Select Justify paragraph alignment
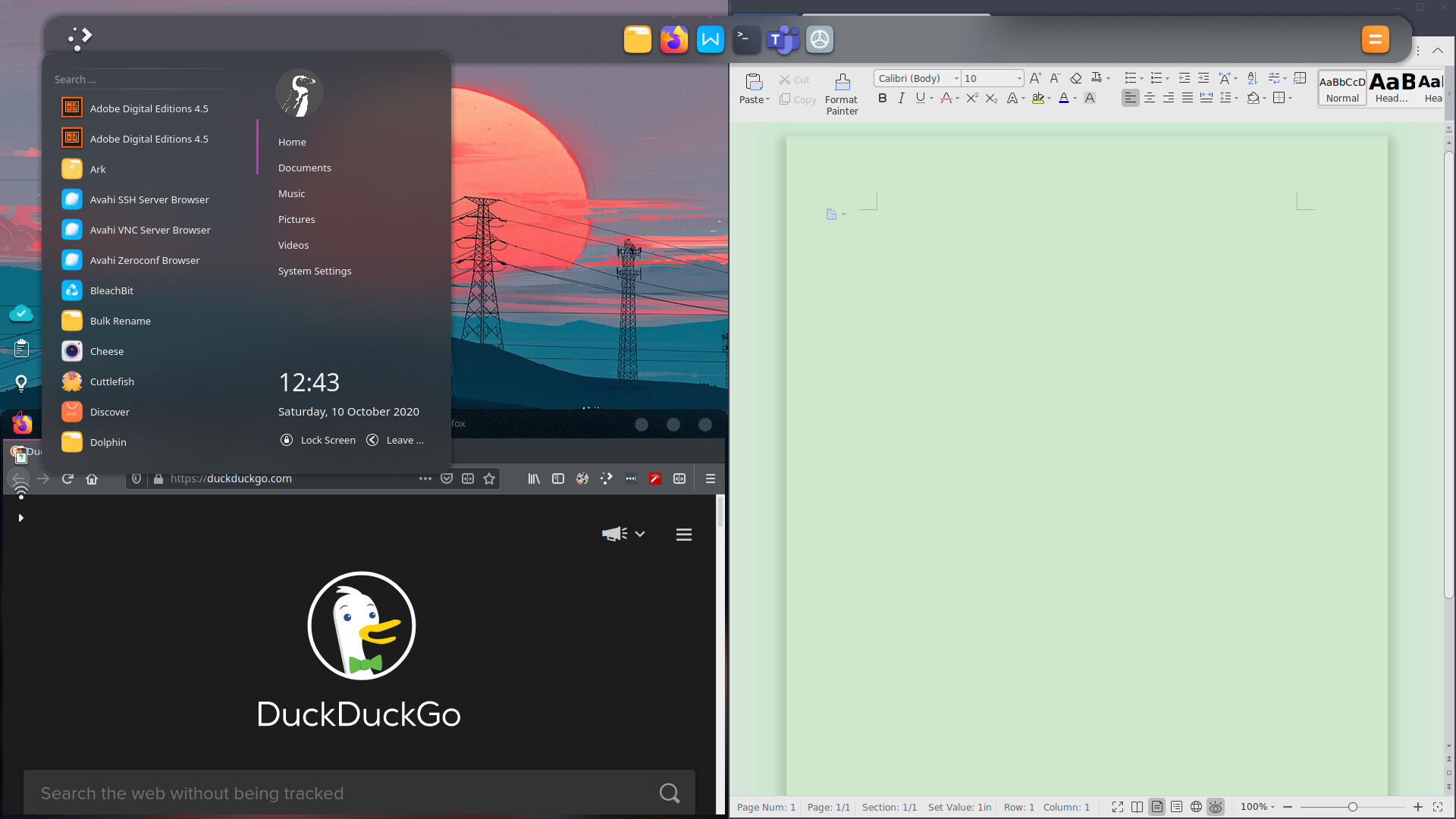 click(x=1188, y=98)
